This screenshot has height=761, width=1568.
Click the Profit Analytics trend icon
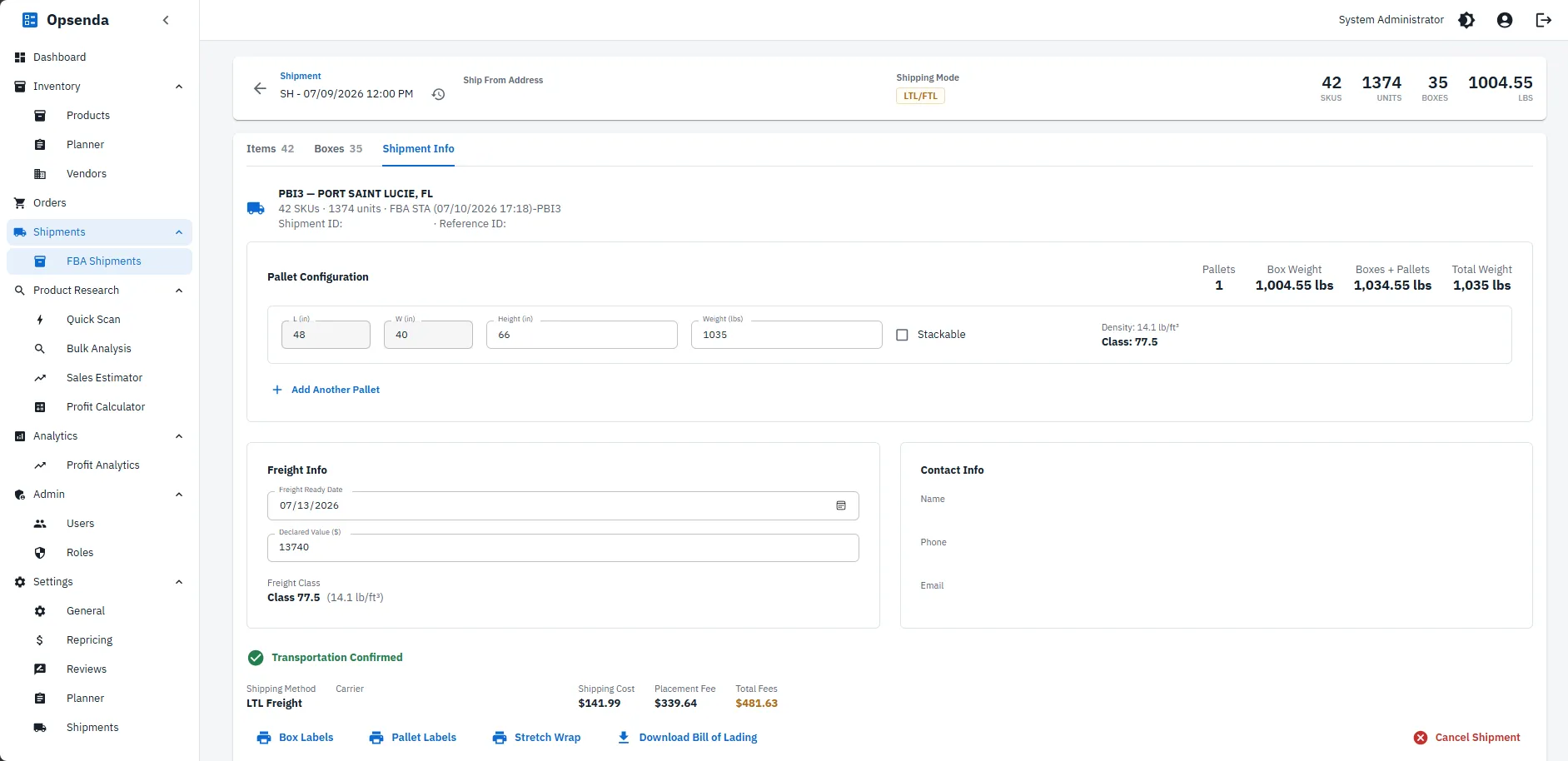[x=40, y=465]
